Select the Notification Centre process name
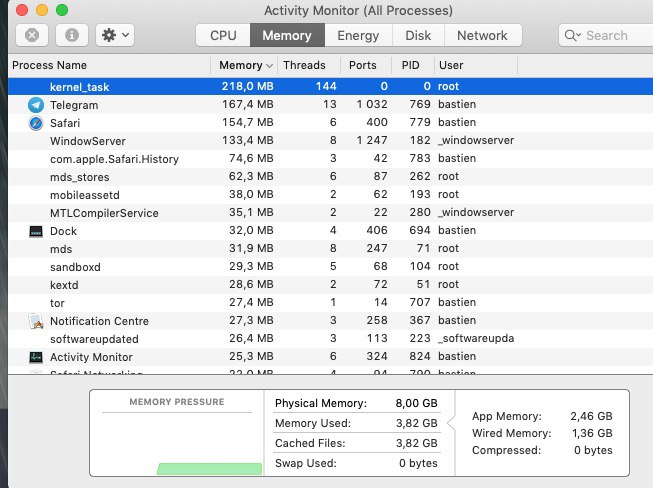The width and height of the screenshot is (653, 488). (x=99, y=321)
